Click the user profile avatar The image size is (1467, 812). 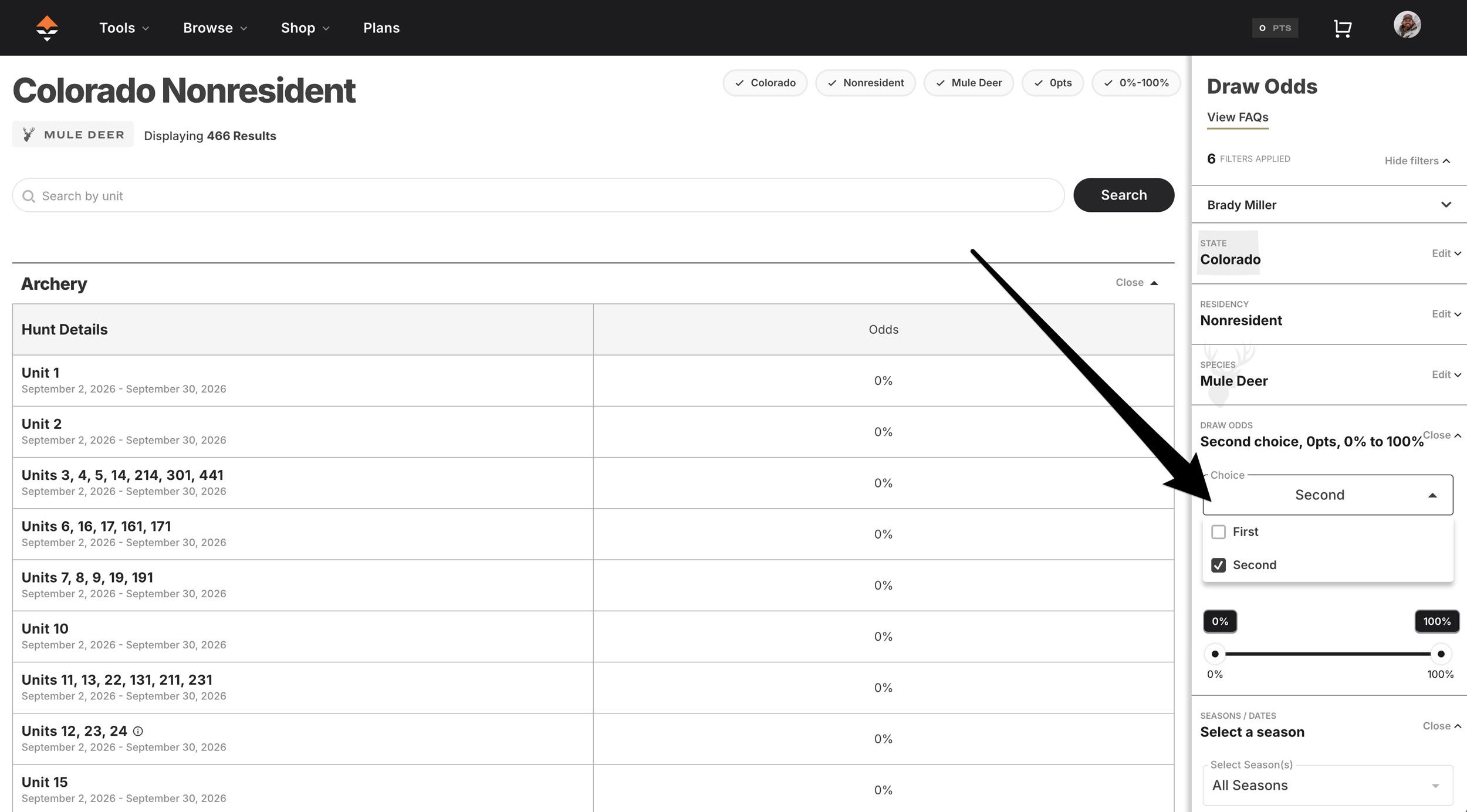coord(1407,25)
